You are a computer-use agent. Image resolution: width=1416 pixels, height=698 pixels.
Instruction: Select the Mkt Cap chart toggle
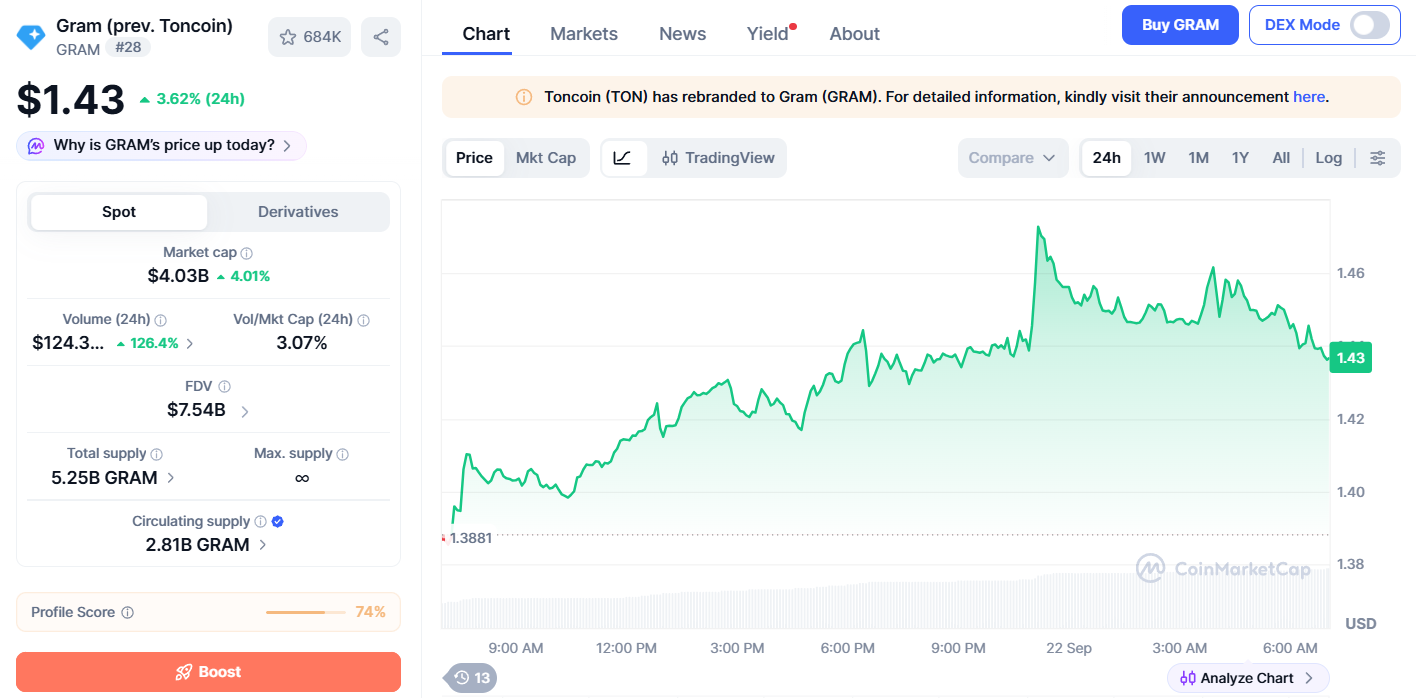click(x=546, y=158)
